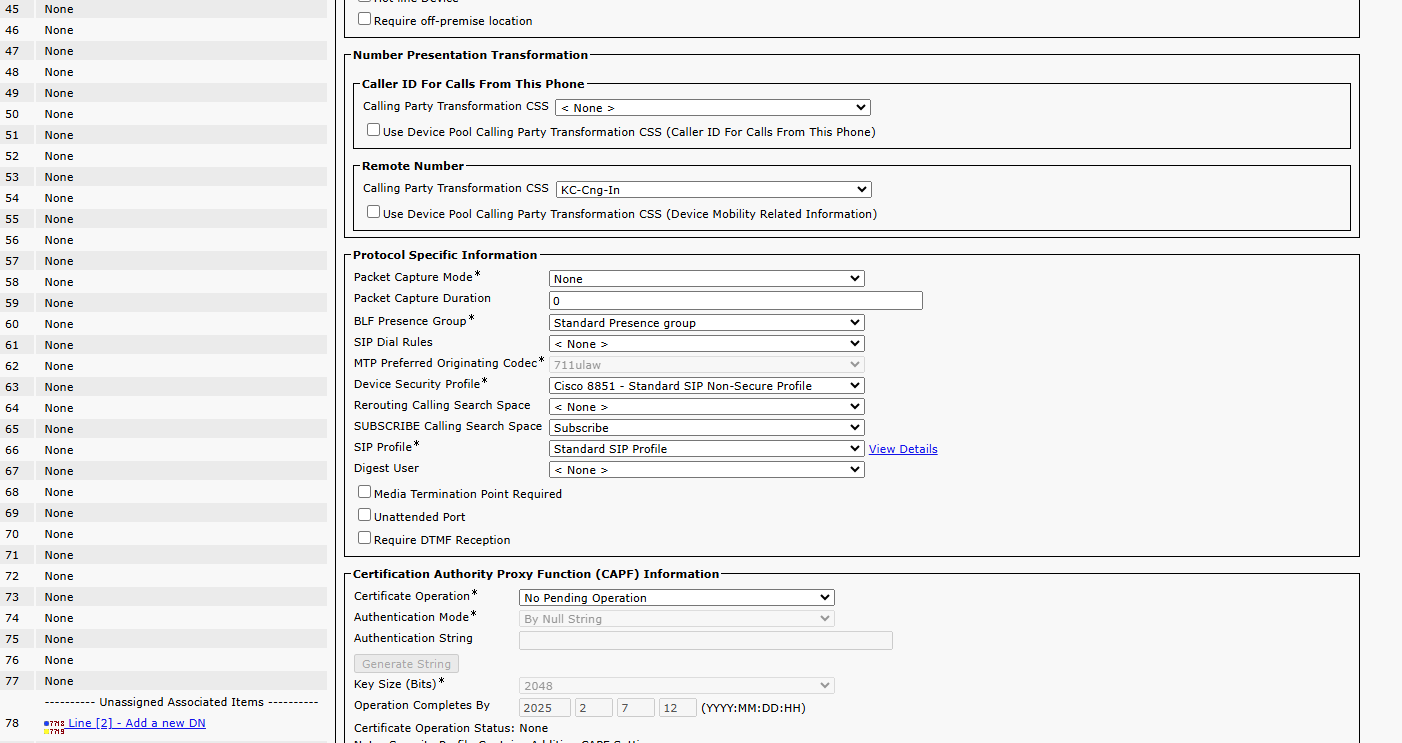
Task: Toggle Unattended Port checkbox
Action: coord(364,515)
